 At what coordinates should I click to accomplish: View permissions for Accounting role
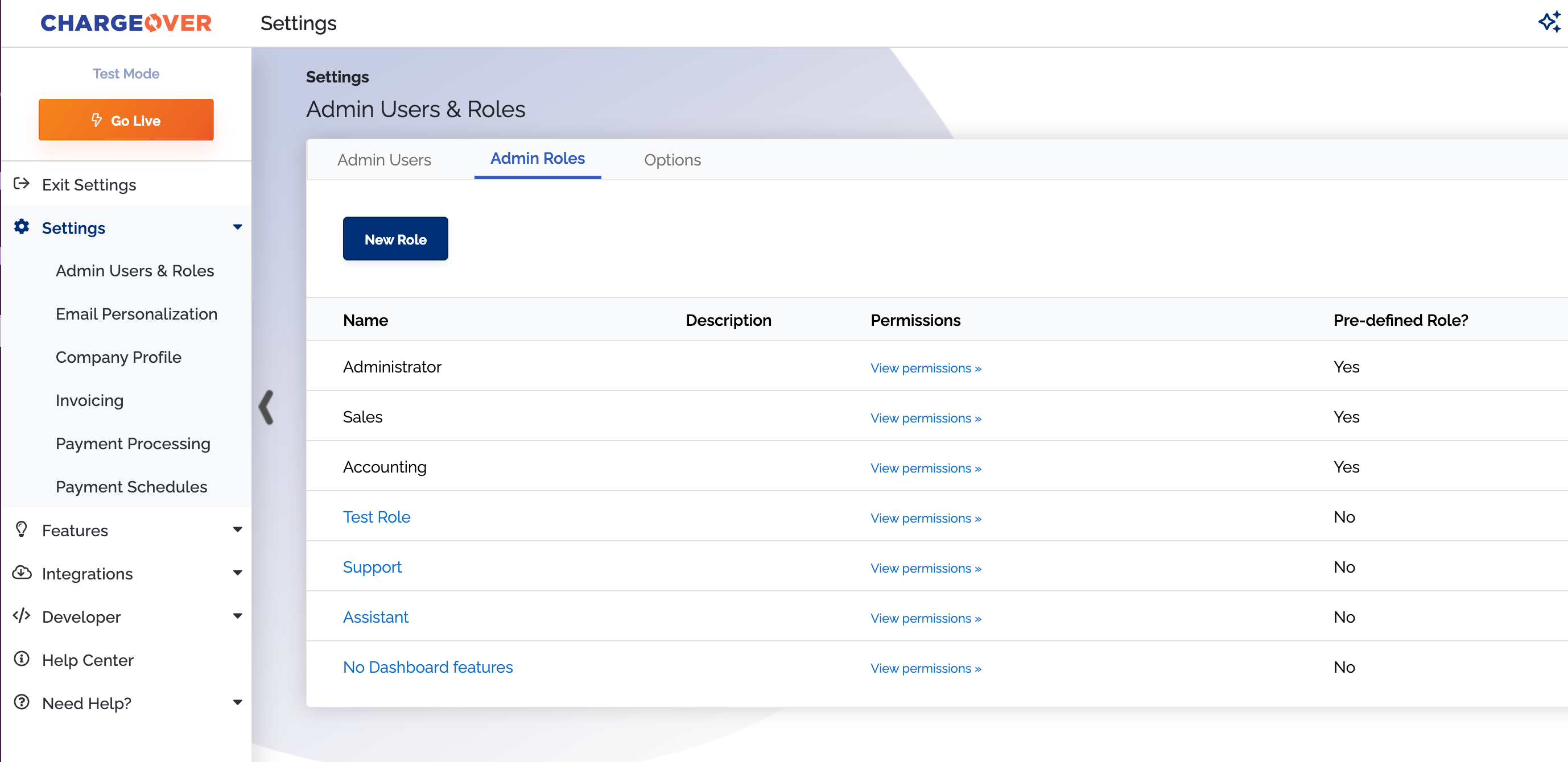click(925, 468)
